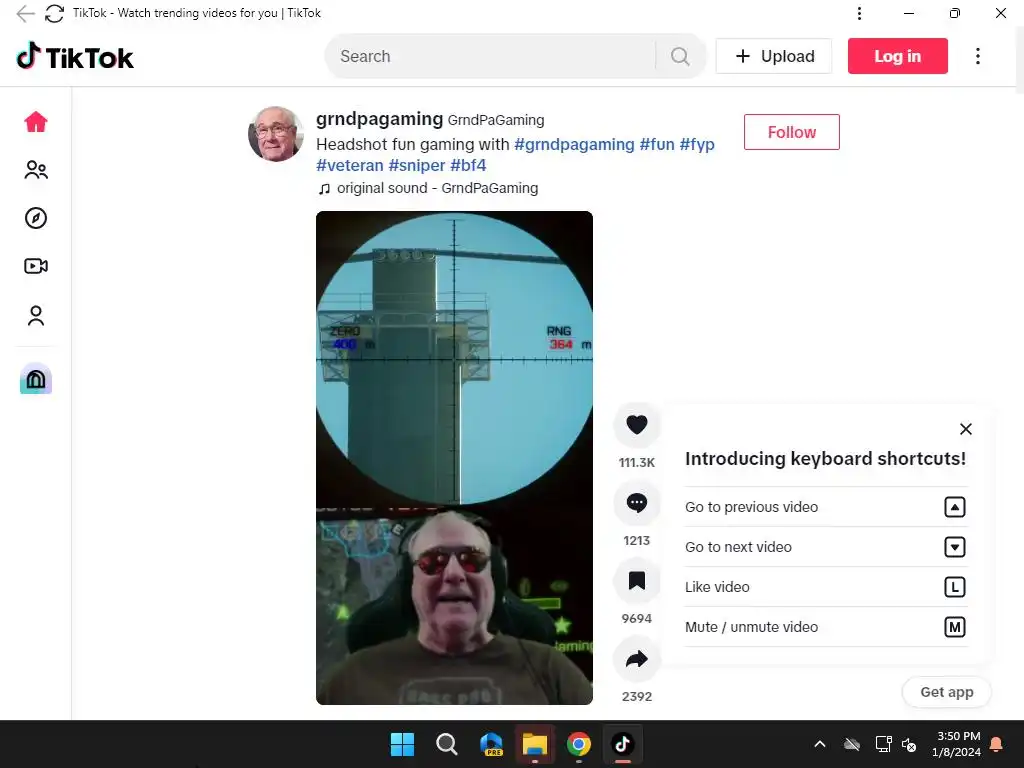Close the keyboard shortcuts popup
The height and width of the screenshot is (768, 1024).
(x=966, y=429)
